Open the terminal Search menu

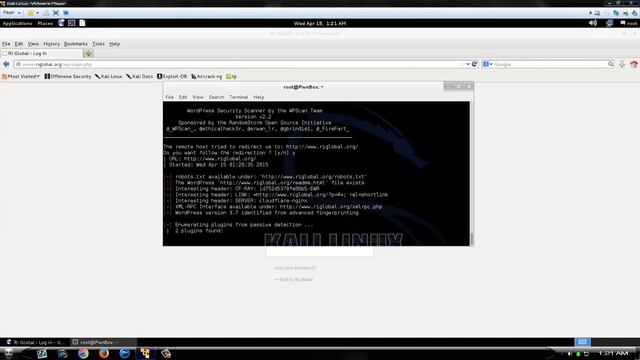coord(216,97)
